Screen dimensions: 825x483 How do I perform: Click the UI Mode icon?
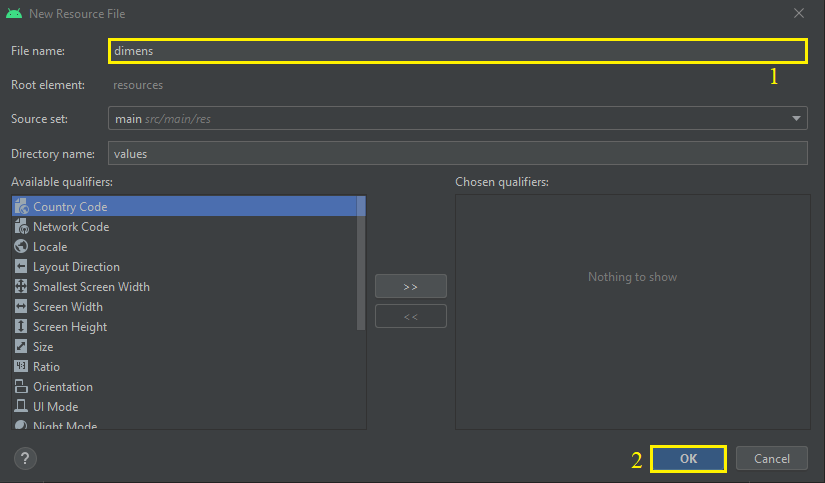coord(21,406)
